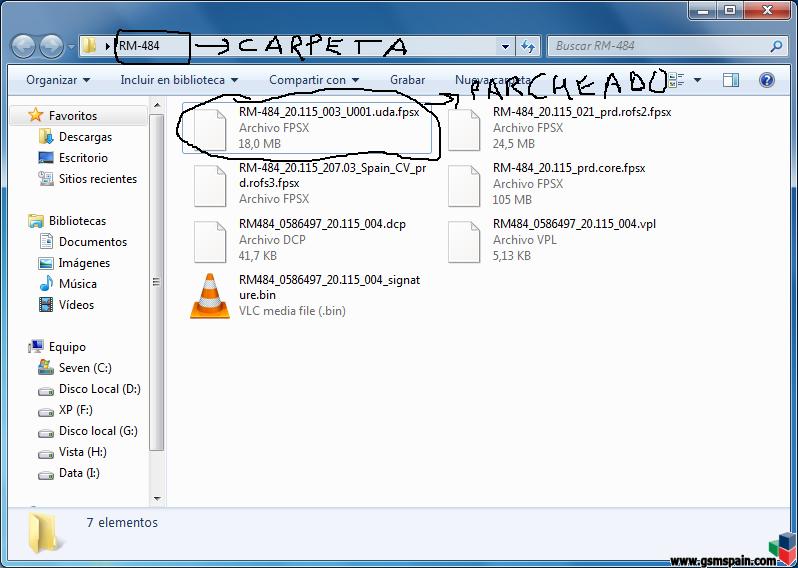Select Bibliotecas in navigation pane
The width and height of the screenshot is (798, 568).
coord(77,221)
